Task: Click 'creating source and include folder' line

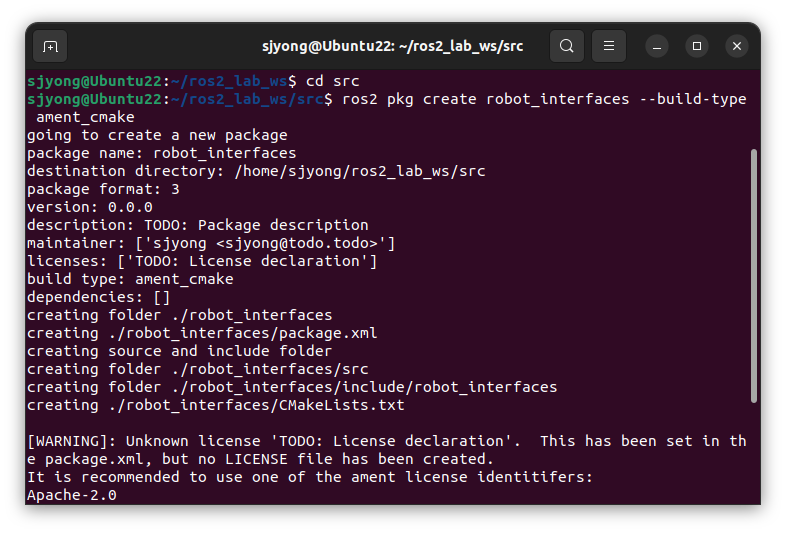Action: pyautogui.click(x=179, y=351)
